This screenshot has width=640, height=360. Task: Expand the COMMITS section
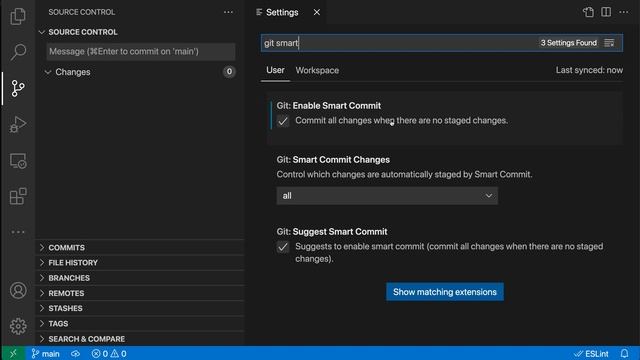tap(140, 248)
